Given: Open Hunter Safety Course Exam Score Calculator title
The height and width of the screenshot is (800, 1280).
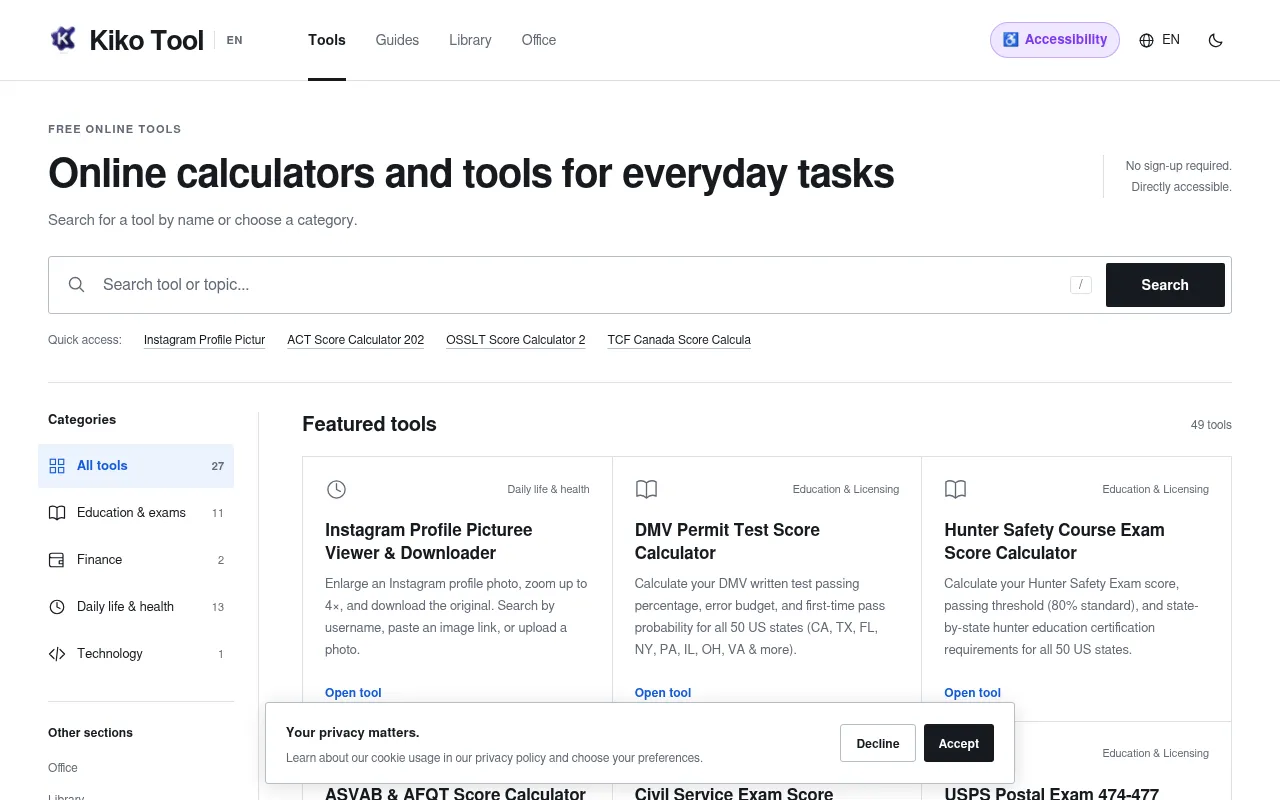Looking at the screenshot, I should [x=1054, y=541].
